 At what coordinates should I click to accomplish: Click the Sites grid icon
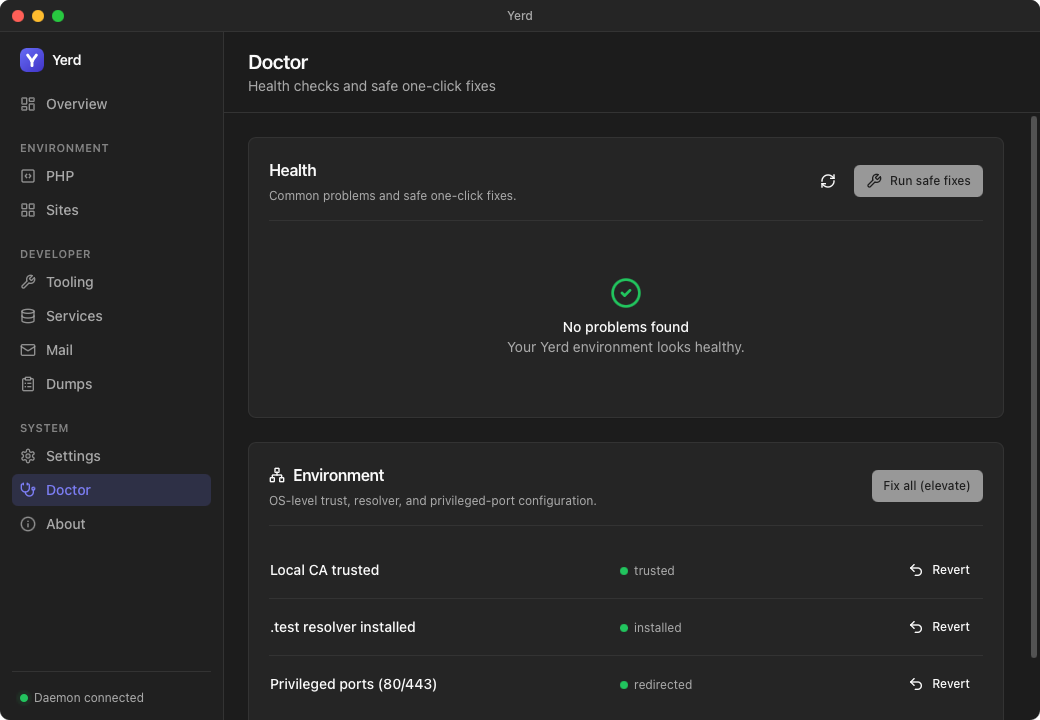28,210
